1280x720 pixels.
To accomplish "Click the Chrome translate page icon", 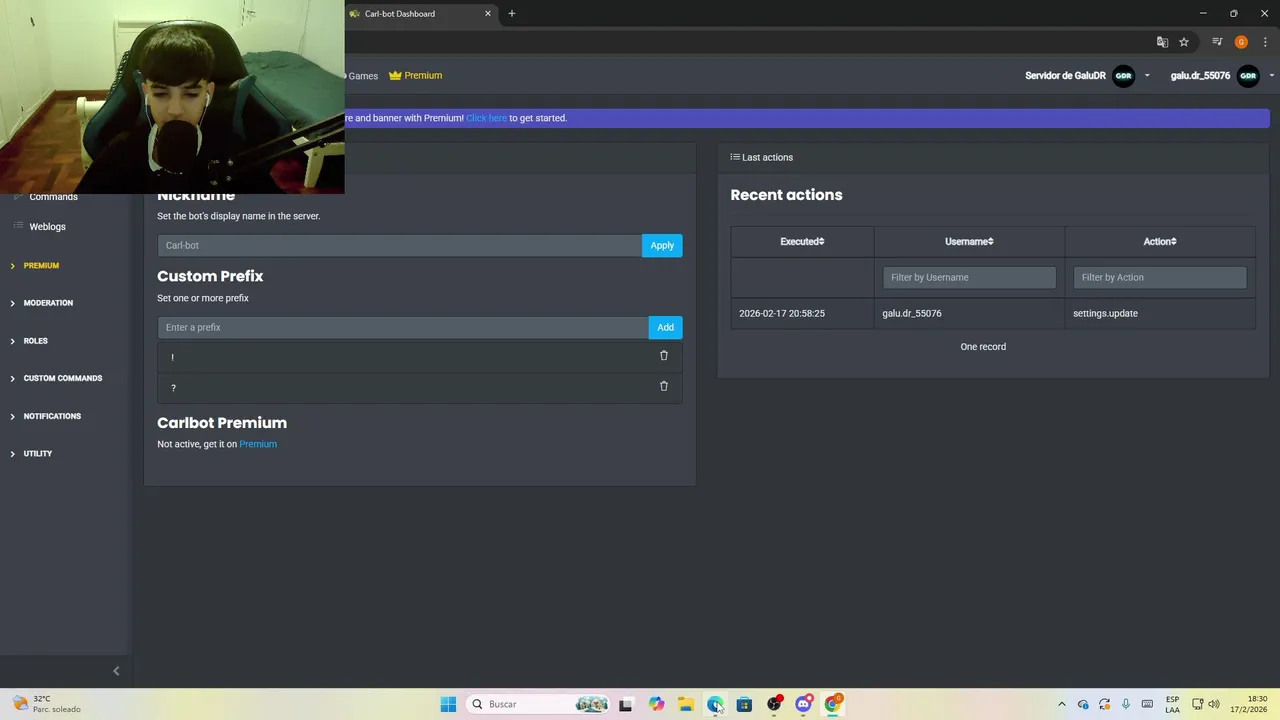I will click(x=1162, y=42).
